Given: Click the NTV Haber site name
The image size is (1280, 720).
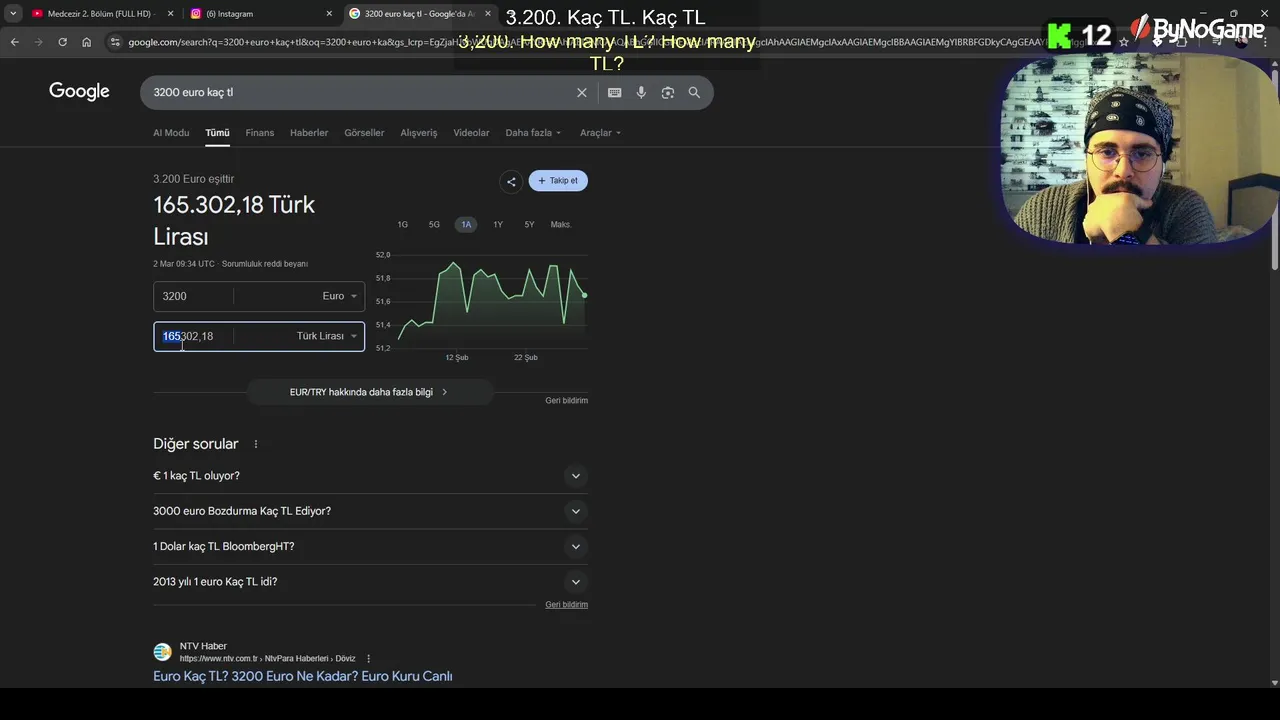Looking at the screenshot, I should point(203,646).
